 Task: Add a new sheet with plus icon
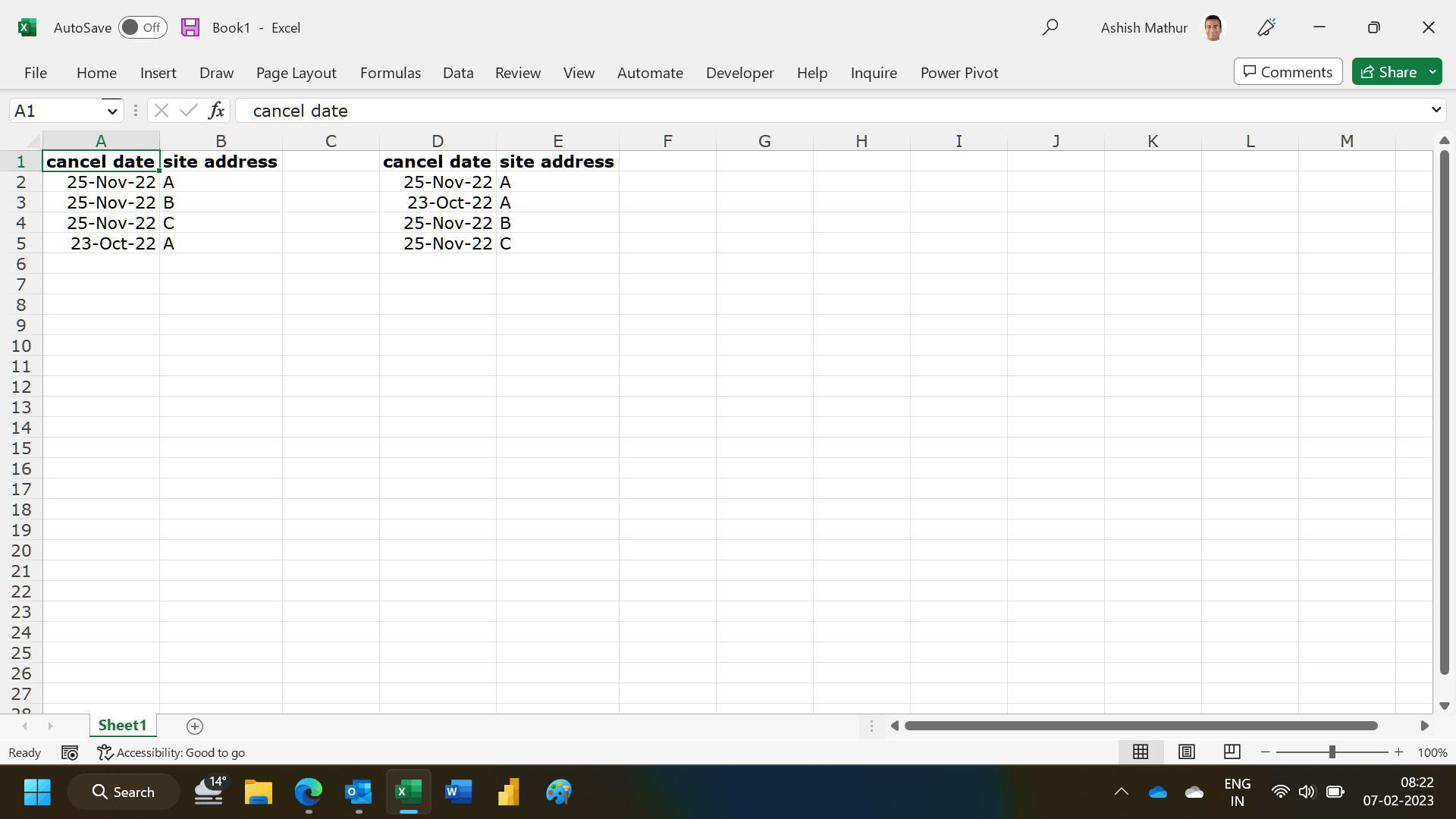pyautogui.click(x=195, y=726)
